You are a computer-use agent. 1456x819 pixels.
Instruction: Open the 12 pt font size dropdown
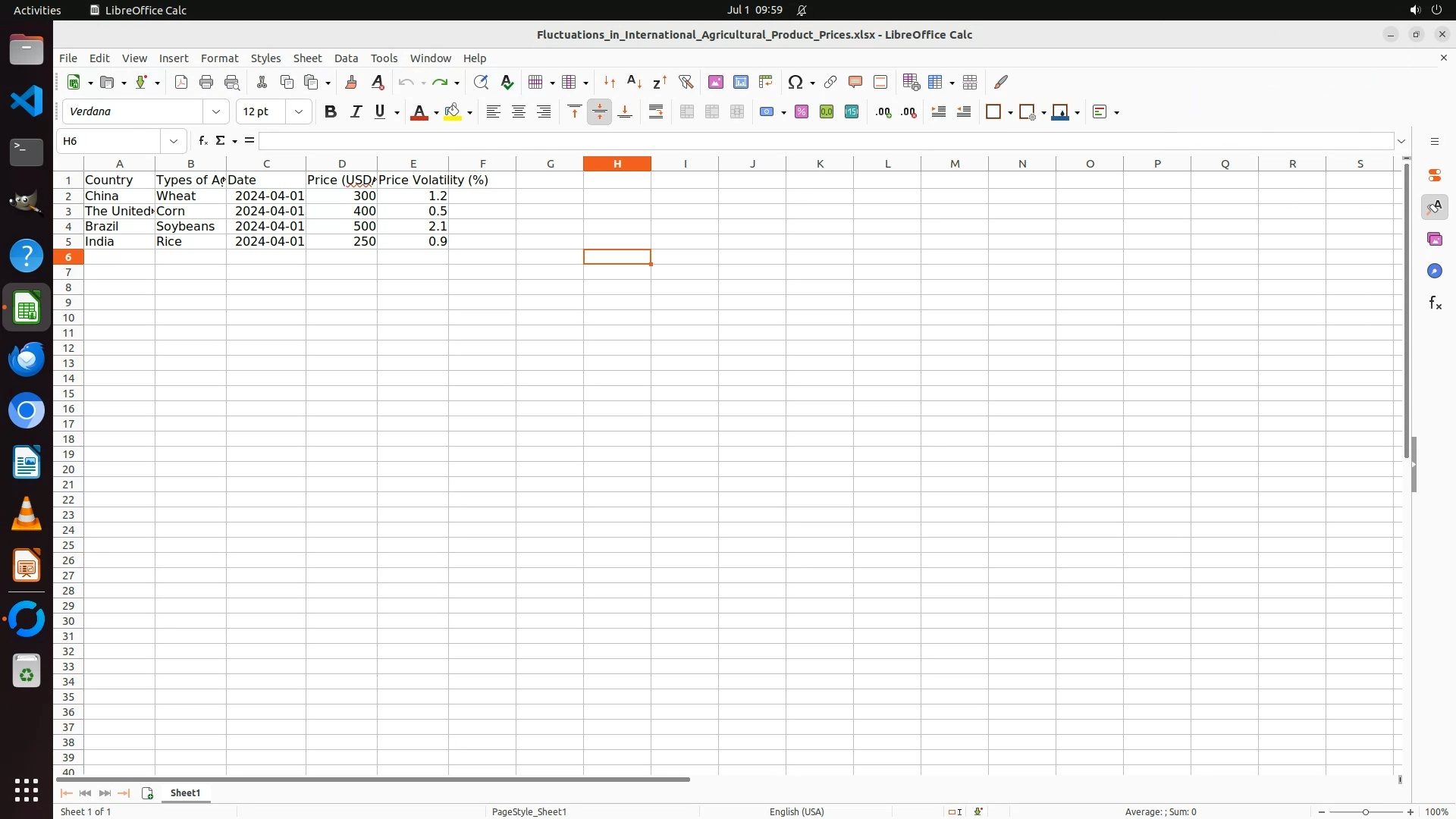coord(299,112)
